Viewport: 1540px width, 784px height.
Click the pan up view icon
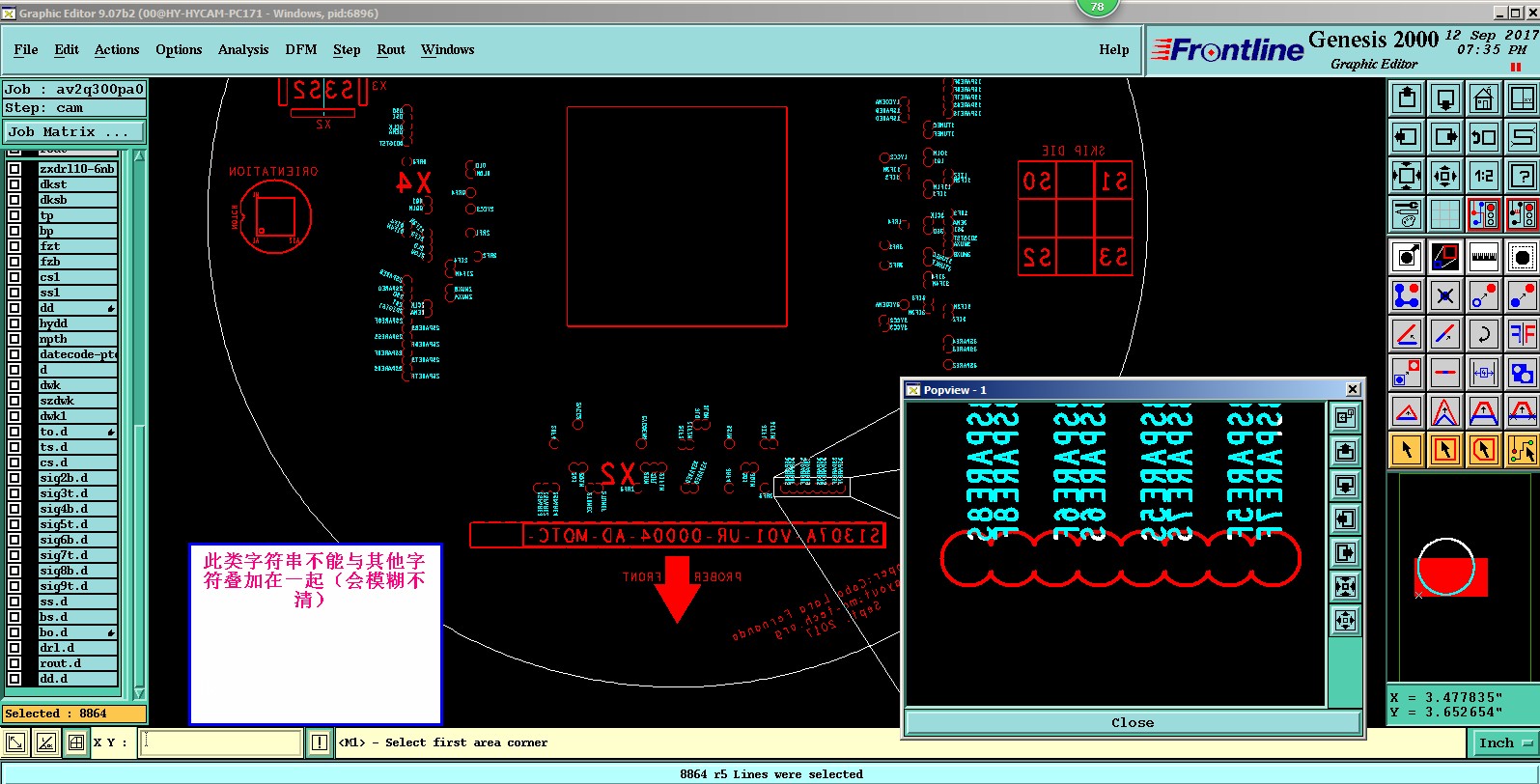coord(1407,98)
